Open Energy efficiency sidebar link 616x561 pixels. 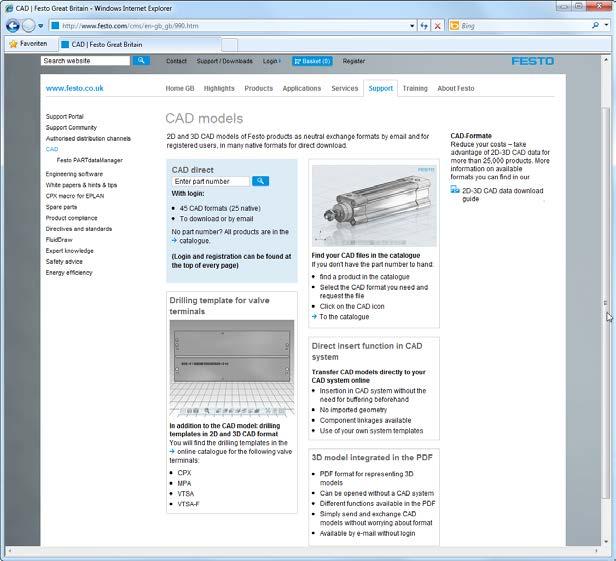[x=69, y=273]
